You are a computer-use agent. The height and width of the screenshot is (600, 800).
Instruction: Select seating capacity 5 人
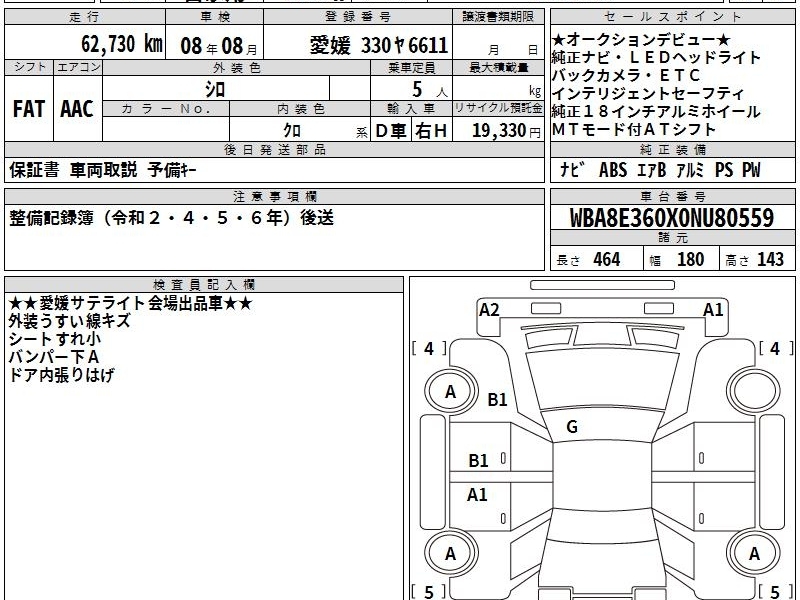pyautogui.click(x=429, y=90)
